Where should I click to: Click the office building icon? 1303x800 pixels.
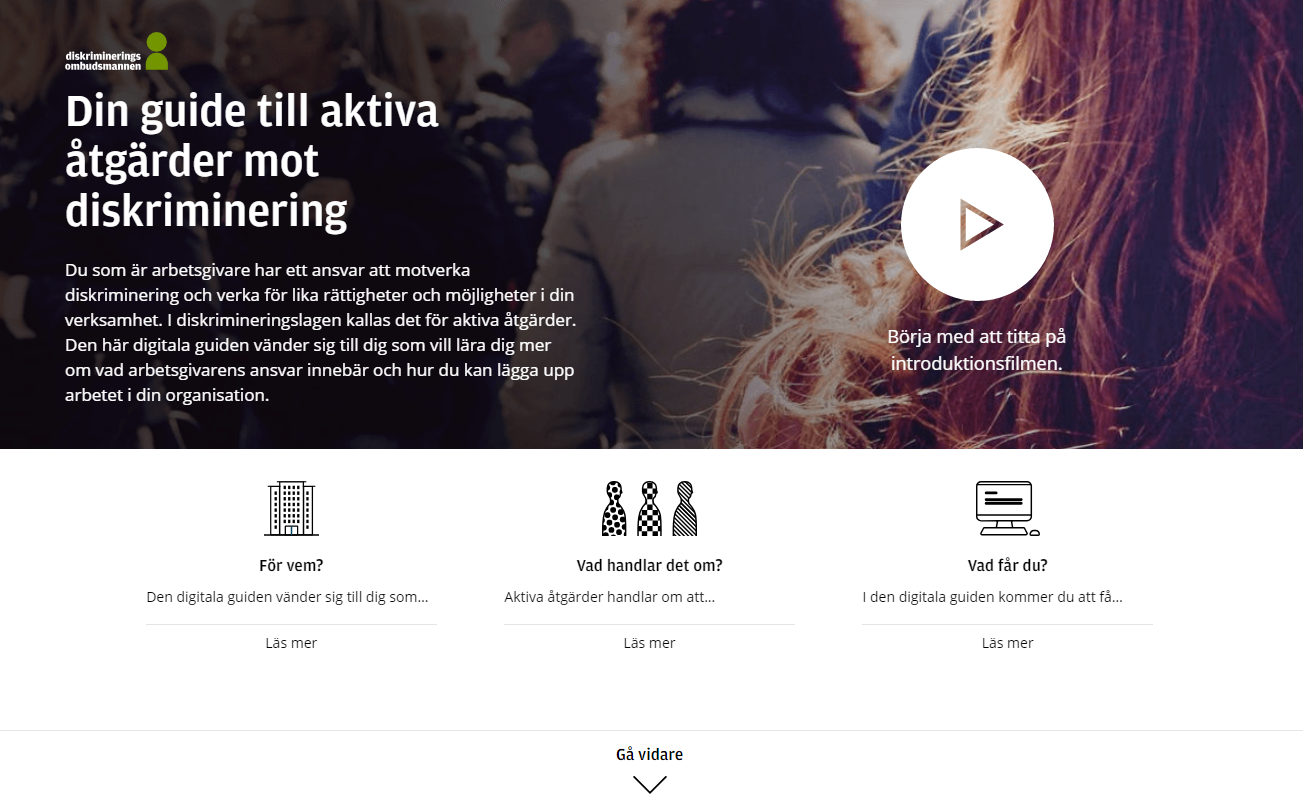click(291, 508)
